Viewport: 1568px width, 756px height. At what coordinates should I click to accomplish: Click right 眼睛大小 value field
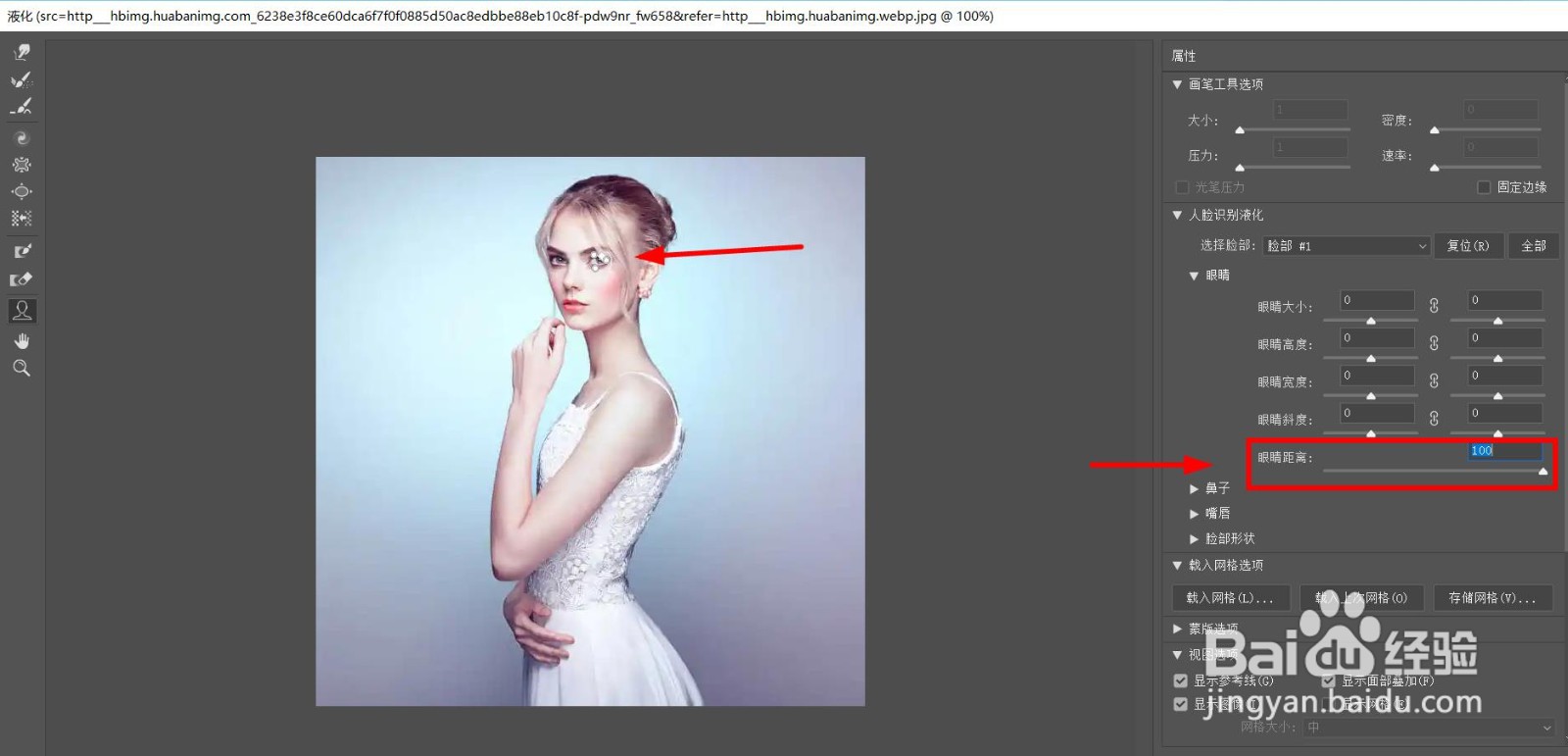pyautogui.click(x=1505, y=300)
